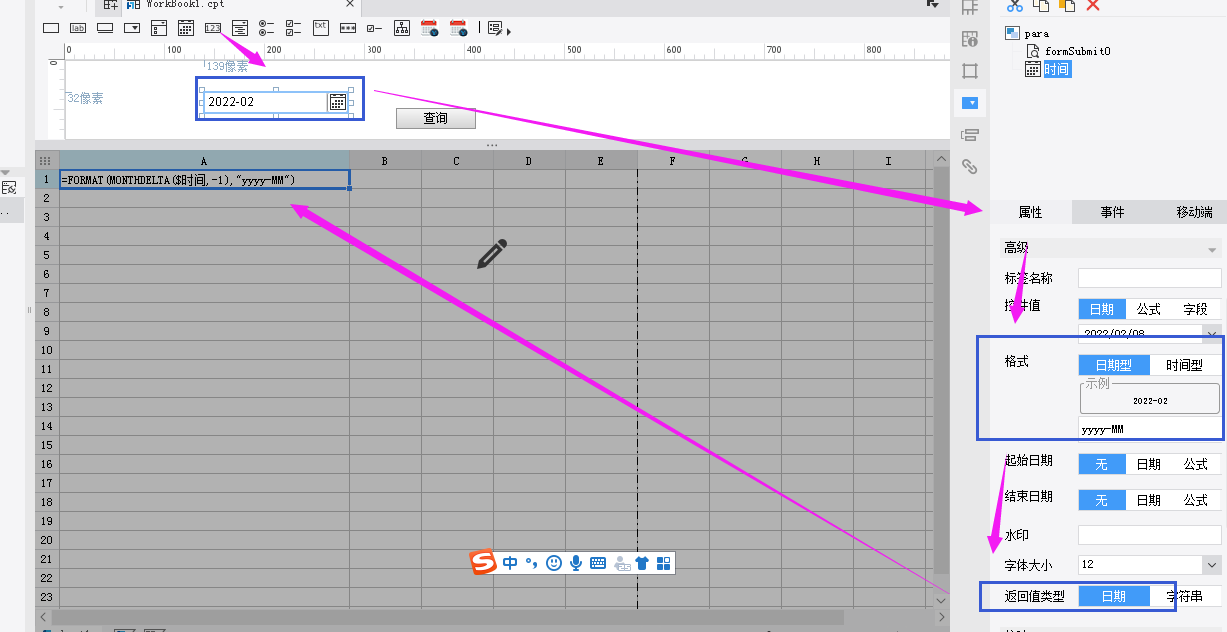The height and width of the screenshot is (632, 1227).
Task: Set 结束日期 to 日期
Action: [1149, 500]
